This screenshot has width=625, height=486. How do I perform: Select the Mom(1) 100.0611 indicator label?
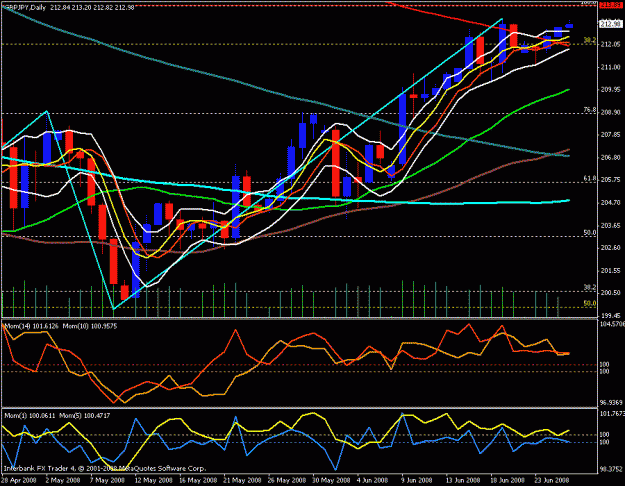(30, 416)
